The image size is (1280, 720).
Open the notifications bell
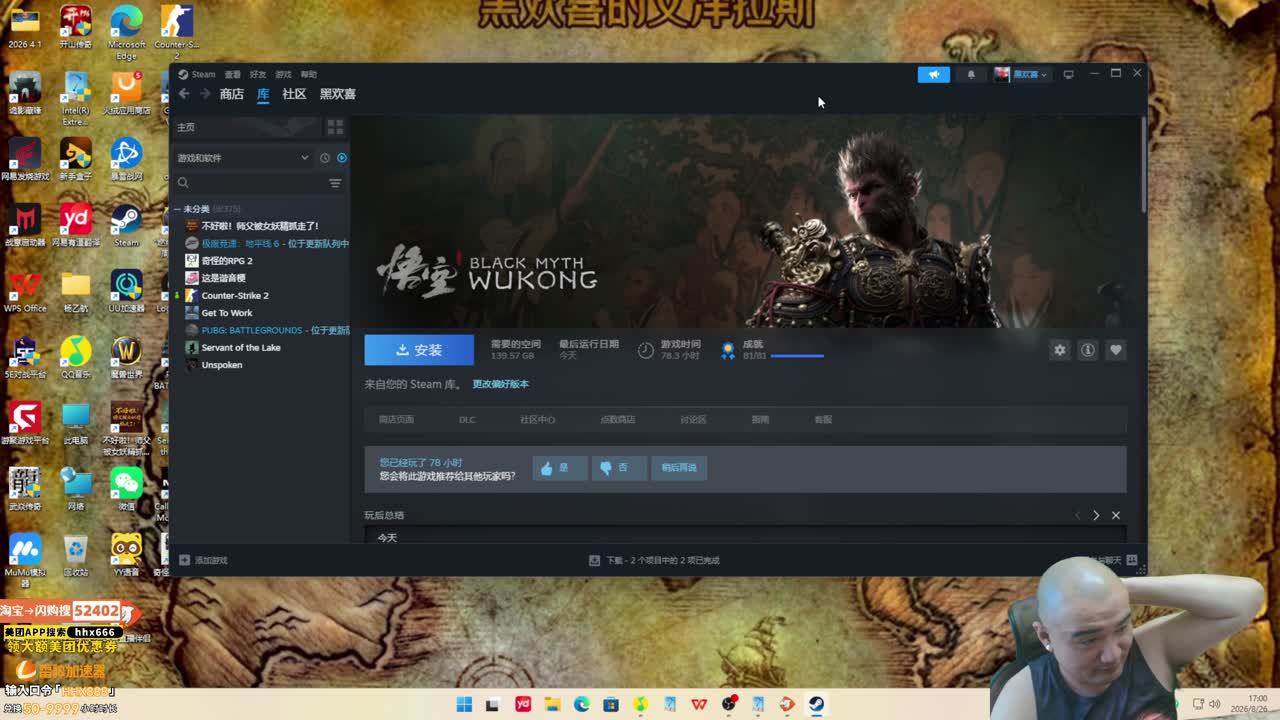click(x=971, y=74)
